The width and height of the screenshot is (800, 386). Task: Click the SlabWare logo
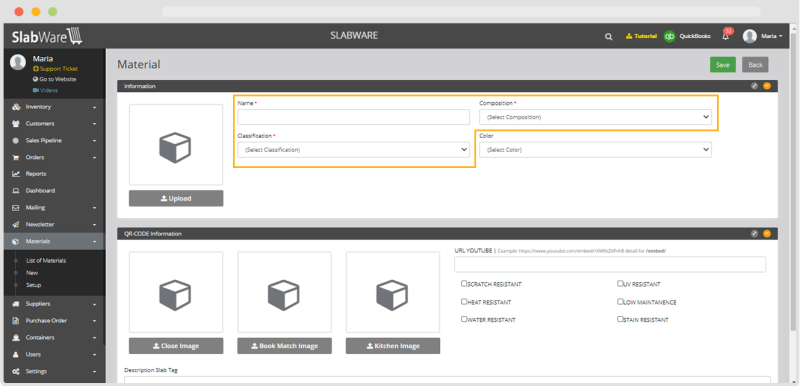pyautogui.click(x=47, y=36)
